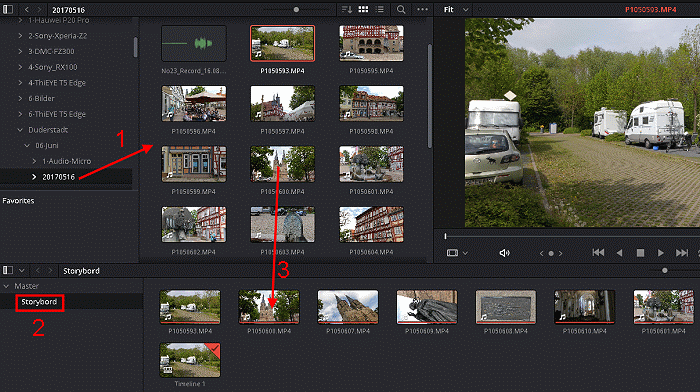Click the Storybord header label in media pool
Screen dimensions: 700x392
pos(81,271)
